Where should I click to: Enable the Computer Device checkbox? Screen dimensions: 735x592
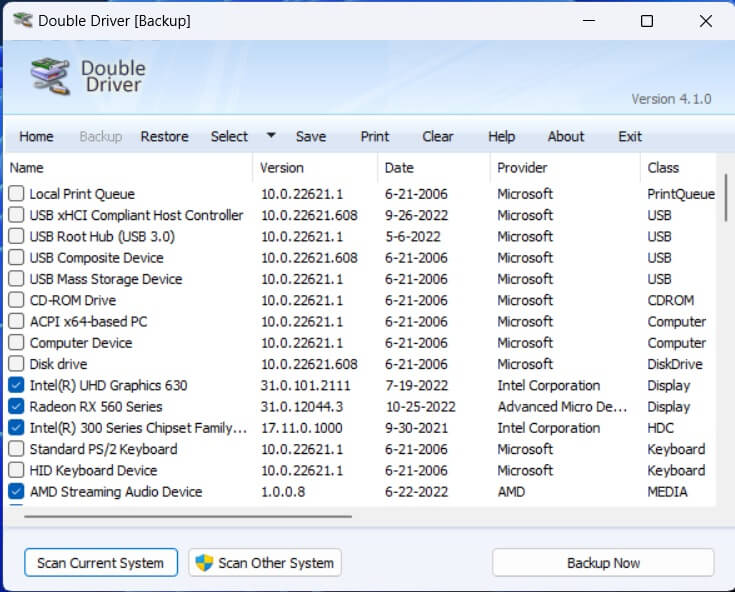16,342
